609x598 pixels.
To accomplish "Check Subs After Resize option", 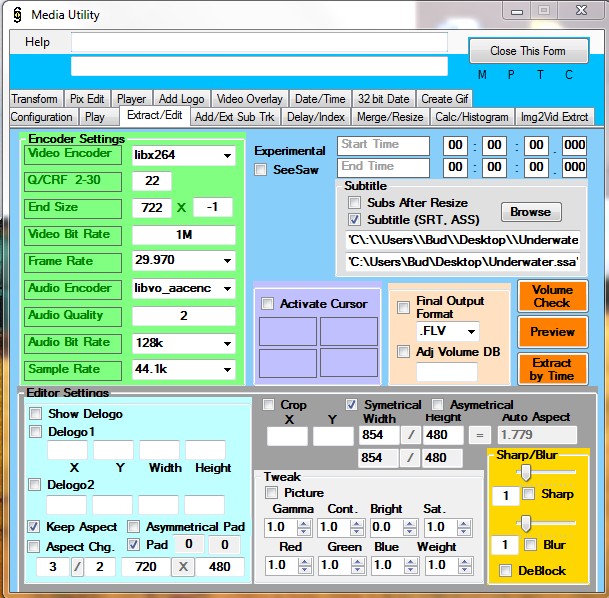I will pos(354,202).
